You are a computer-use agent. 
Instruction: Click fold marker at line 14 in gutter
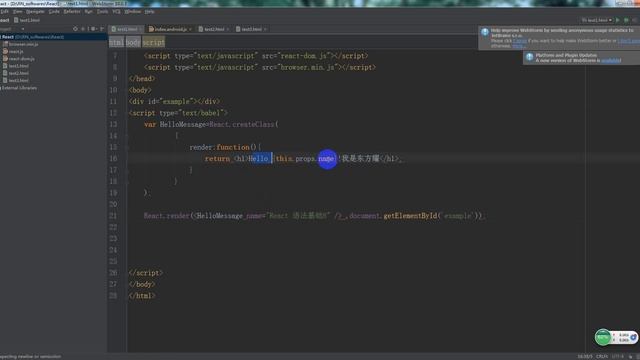127,136
